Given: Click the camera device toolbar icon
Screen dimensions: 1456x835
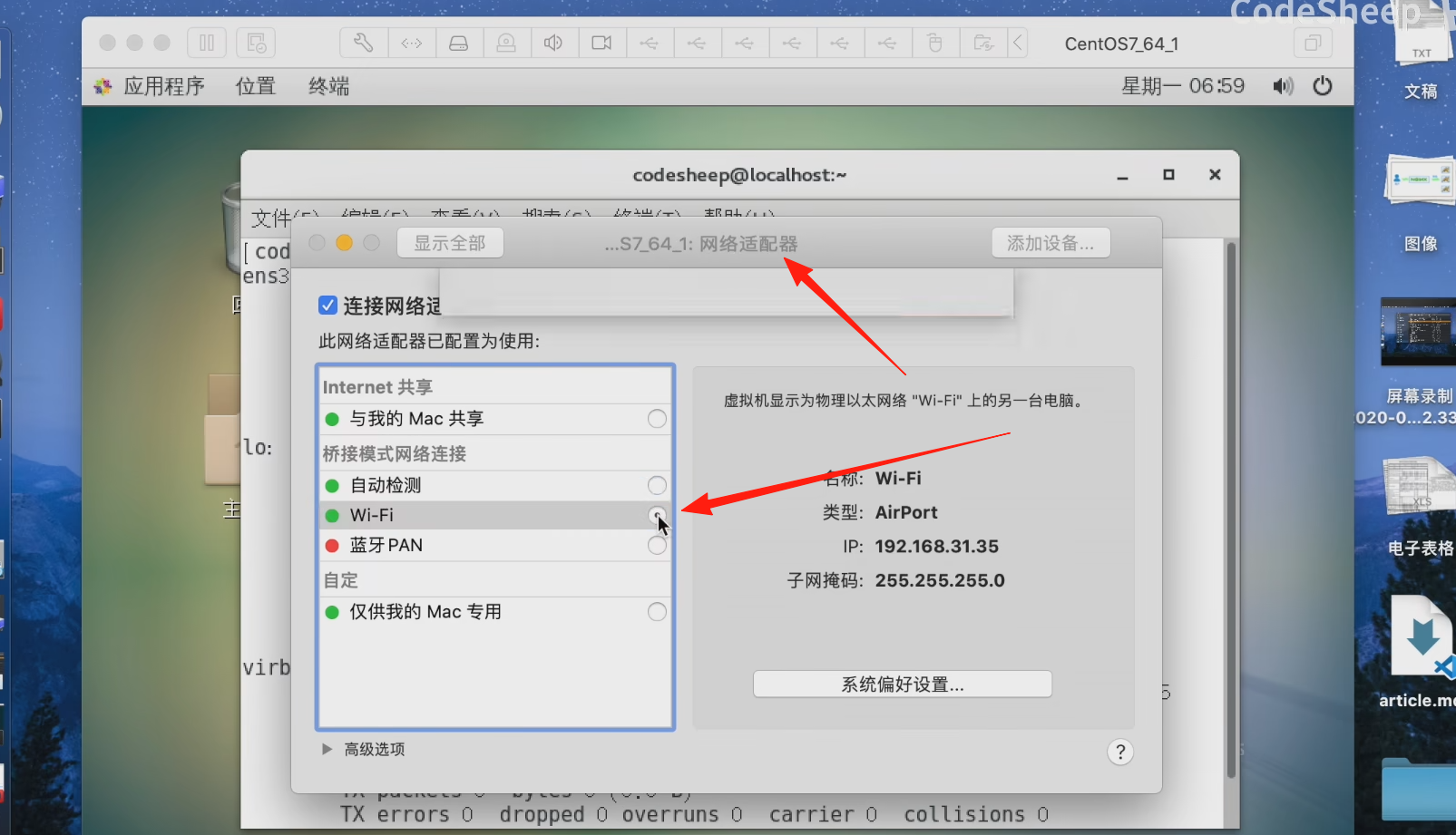Looking at the screenshot, I should (601, 43).
